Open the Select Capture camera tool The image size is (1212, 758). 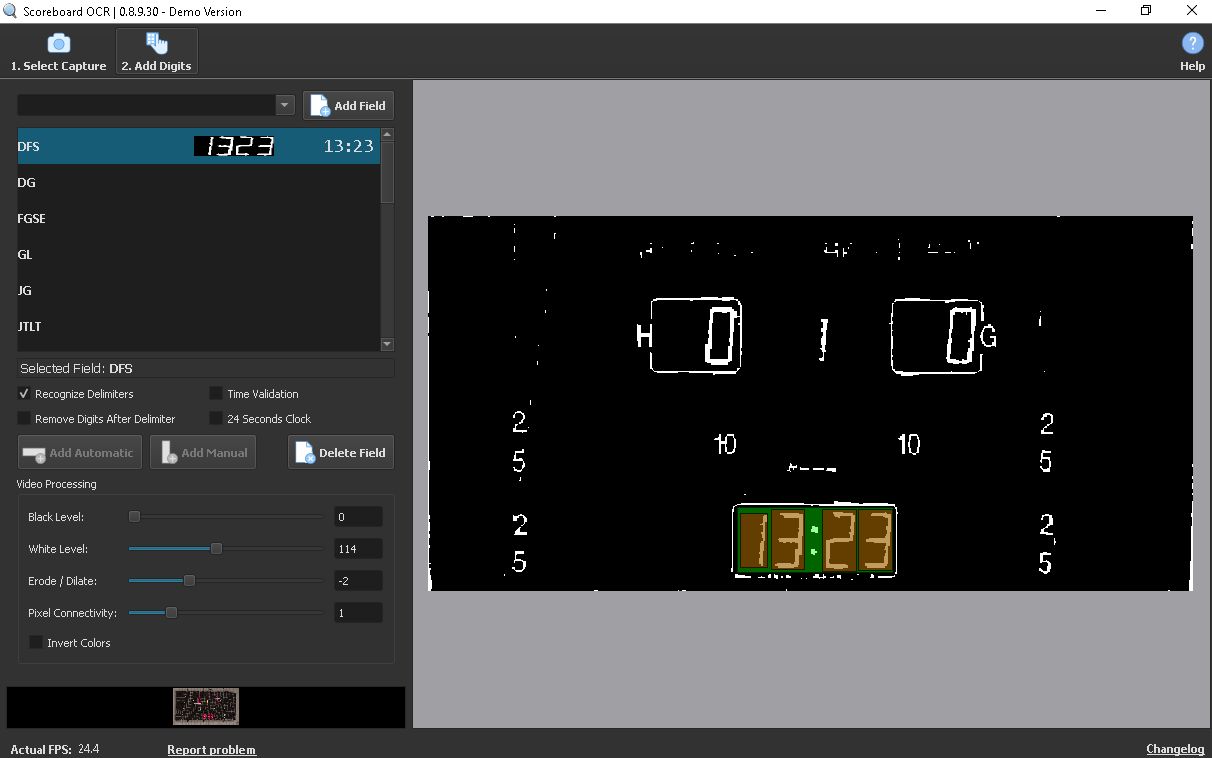tap(58, 44)
